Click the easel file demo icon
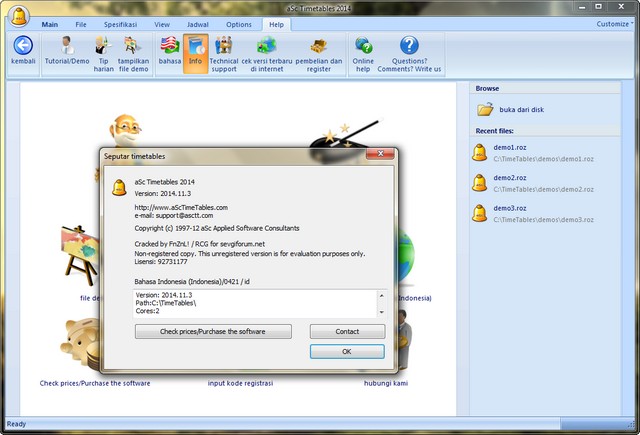The height and width of the screenshot is (435, 640). 80,255
